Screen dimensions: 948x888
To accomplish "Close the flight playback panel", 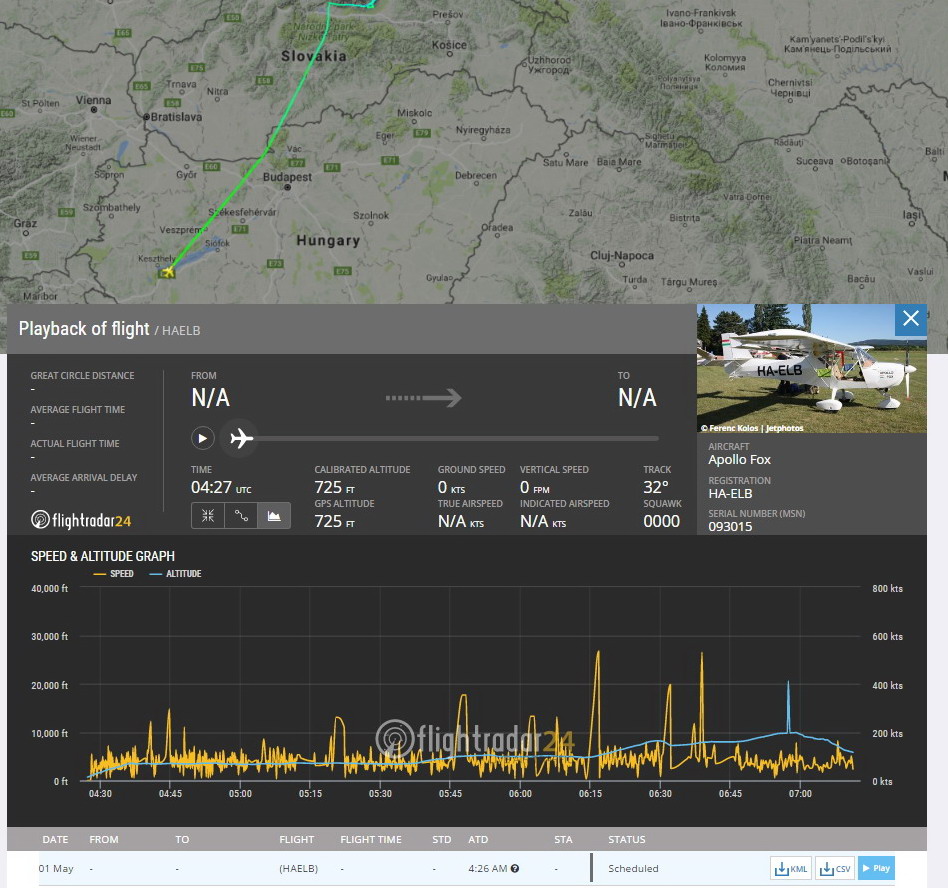I will pyautogui.click(x=910, y=319).
